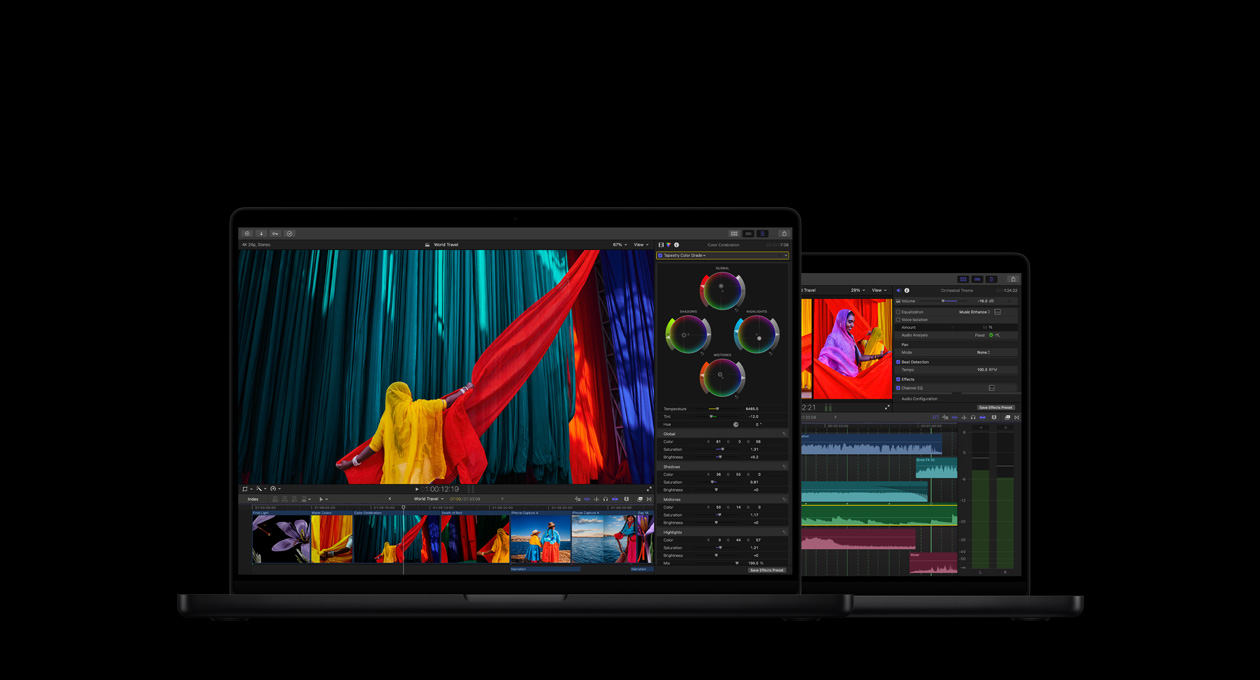The height and width of the screenshot is (680, 1260).
Task: Change the Pan Mode dropdown from None
Action: pyautogui.click(x=983, y=352)
